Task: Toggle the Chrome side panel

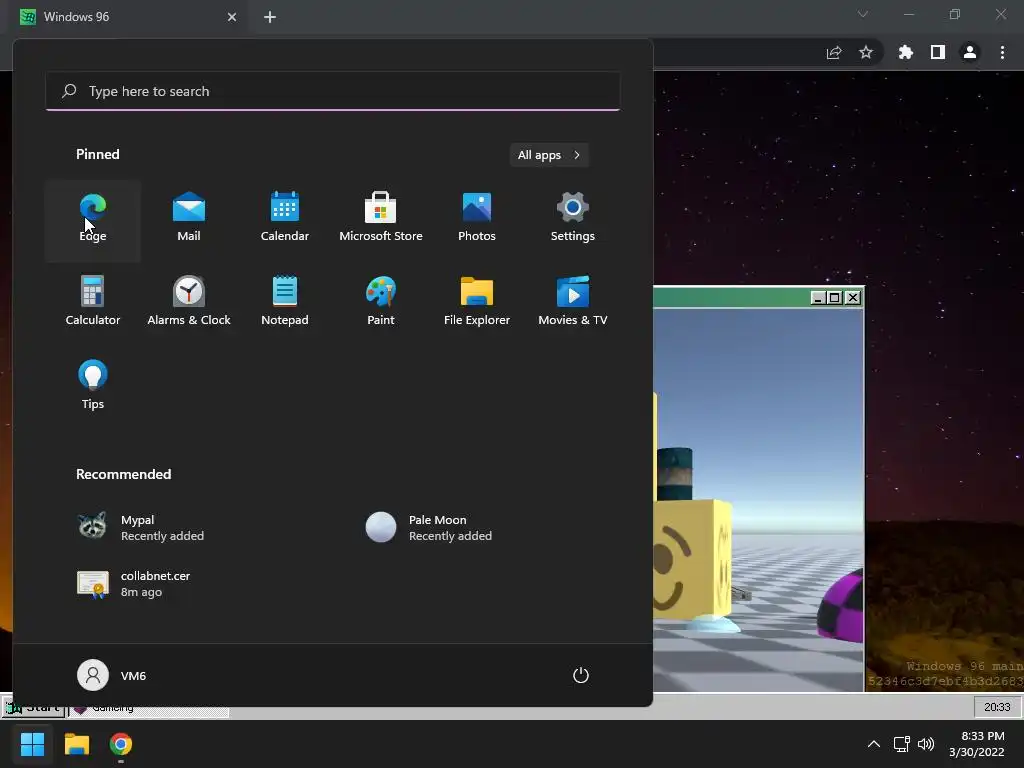Action: click(938, 52)
